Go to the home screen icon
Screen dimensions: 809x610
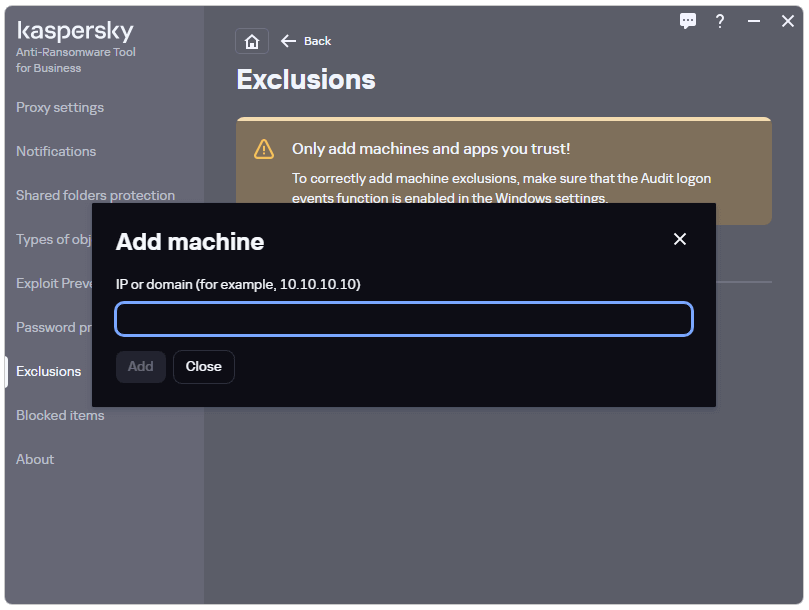(252, 41)
